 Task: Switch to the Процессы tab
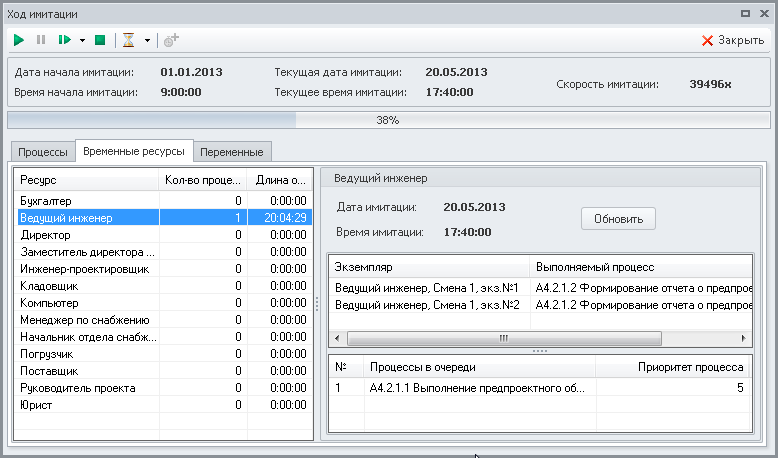click(x=43, y=152)
